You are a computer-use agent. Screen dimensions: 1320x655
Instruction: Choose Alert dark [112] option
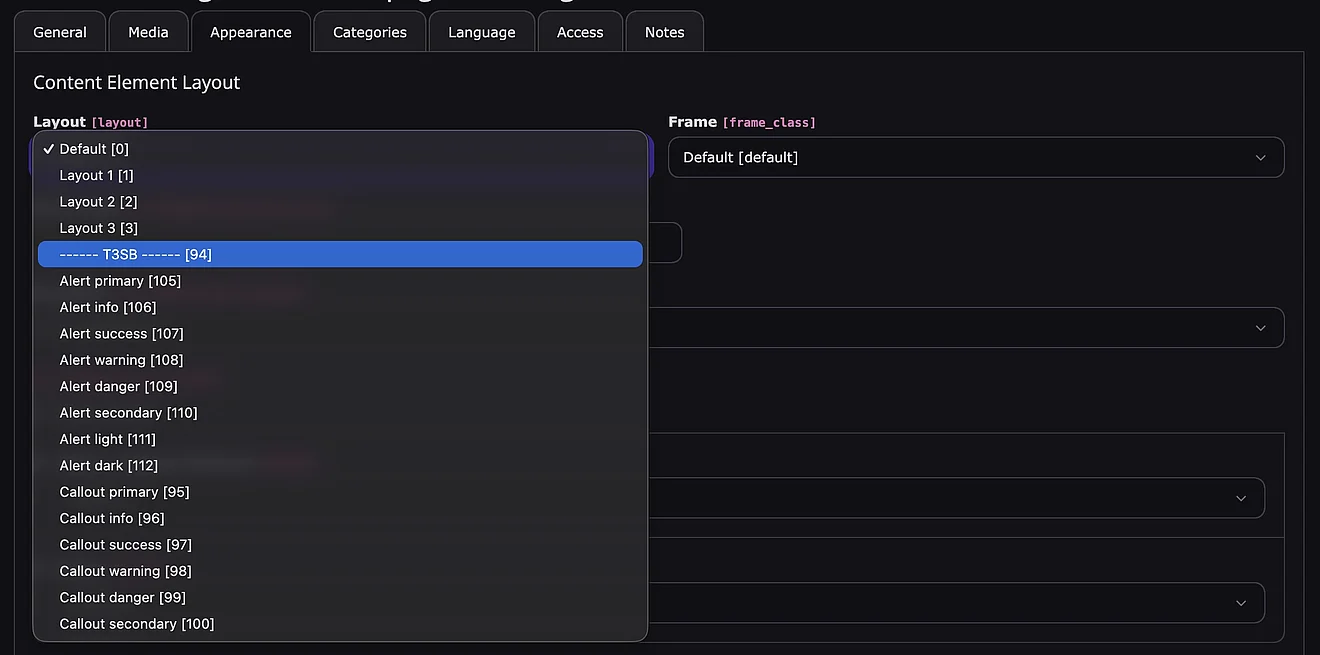click(108, 466)
